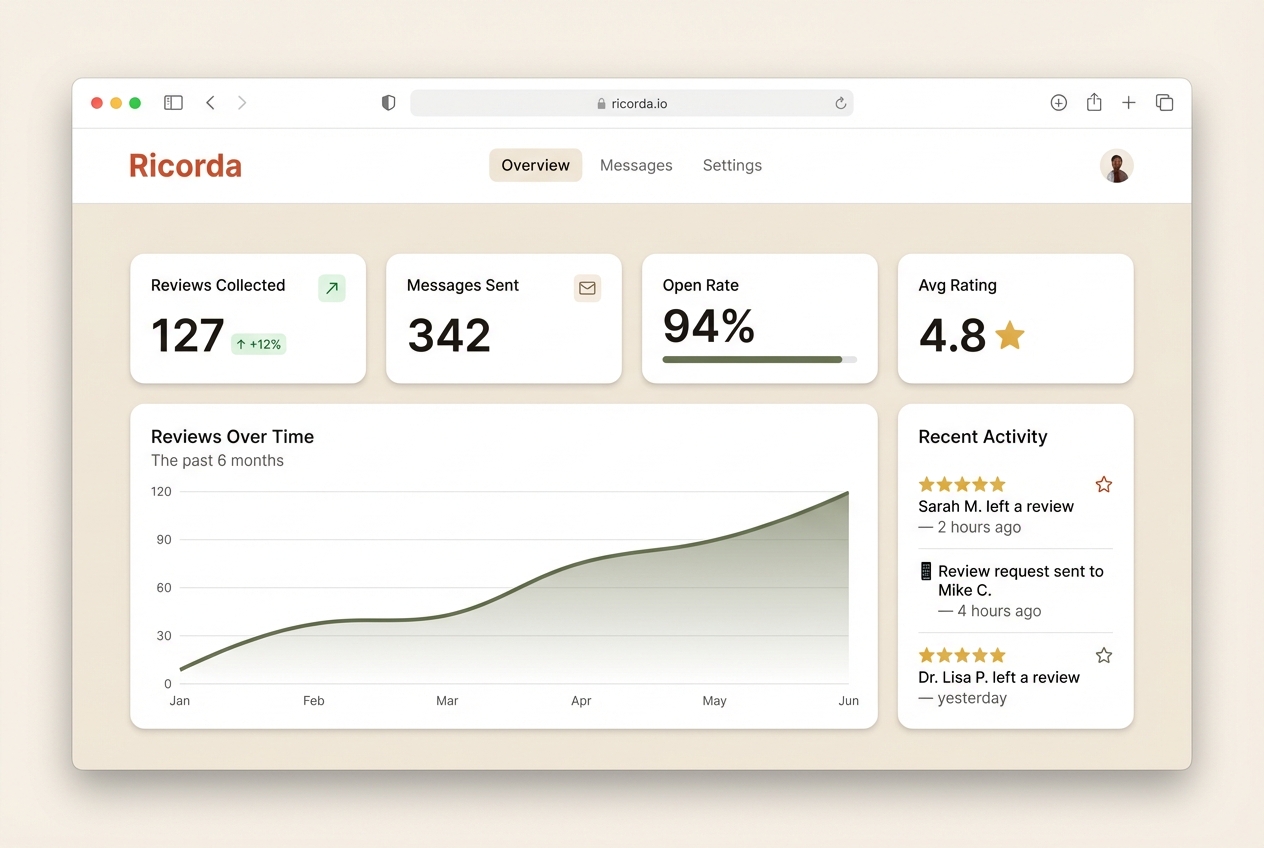Switch to the Messages tab

click(636, 165)
